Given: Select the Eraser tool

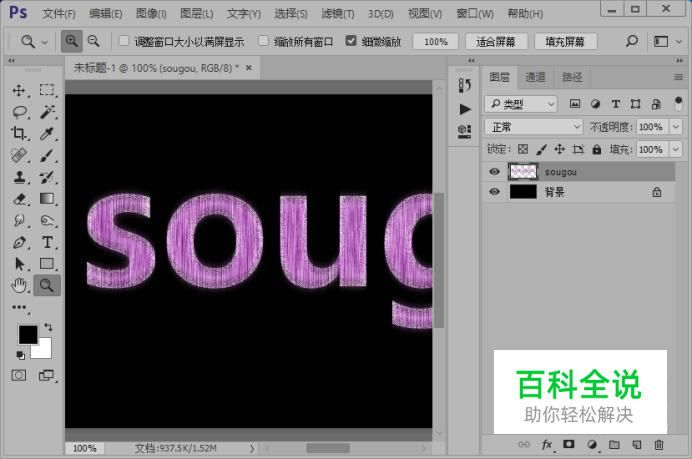Looking at the screenshot, I should pyautogui.click(x=19, y=199).
